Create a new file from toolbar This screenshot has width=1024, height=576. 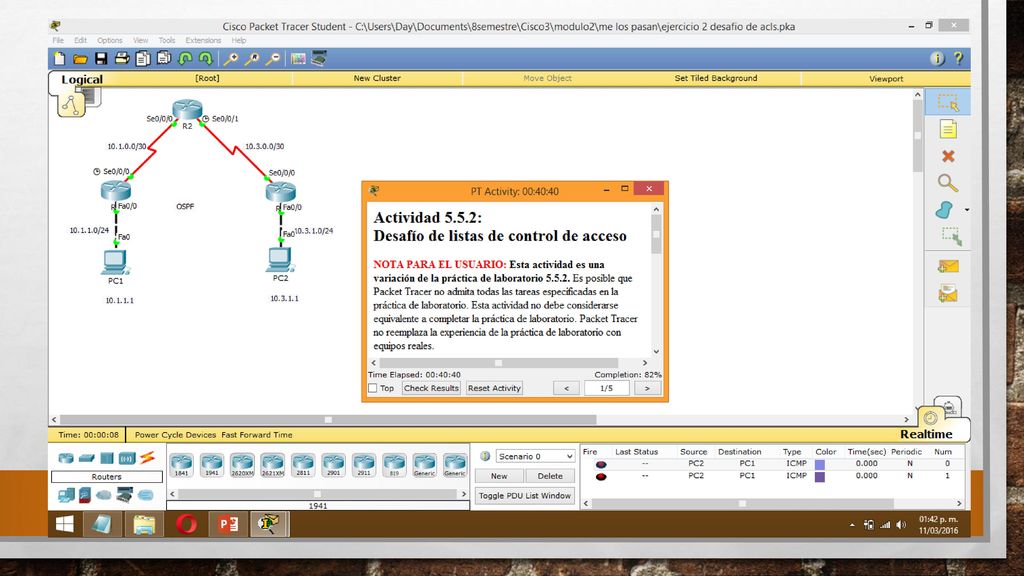click(x=59, y=59)
